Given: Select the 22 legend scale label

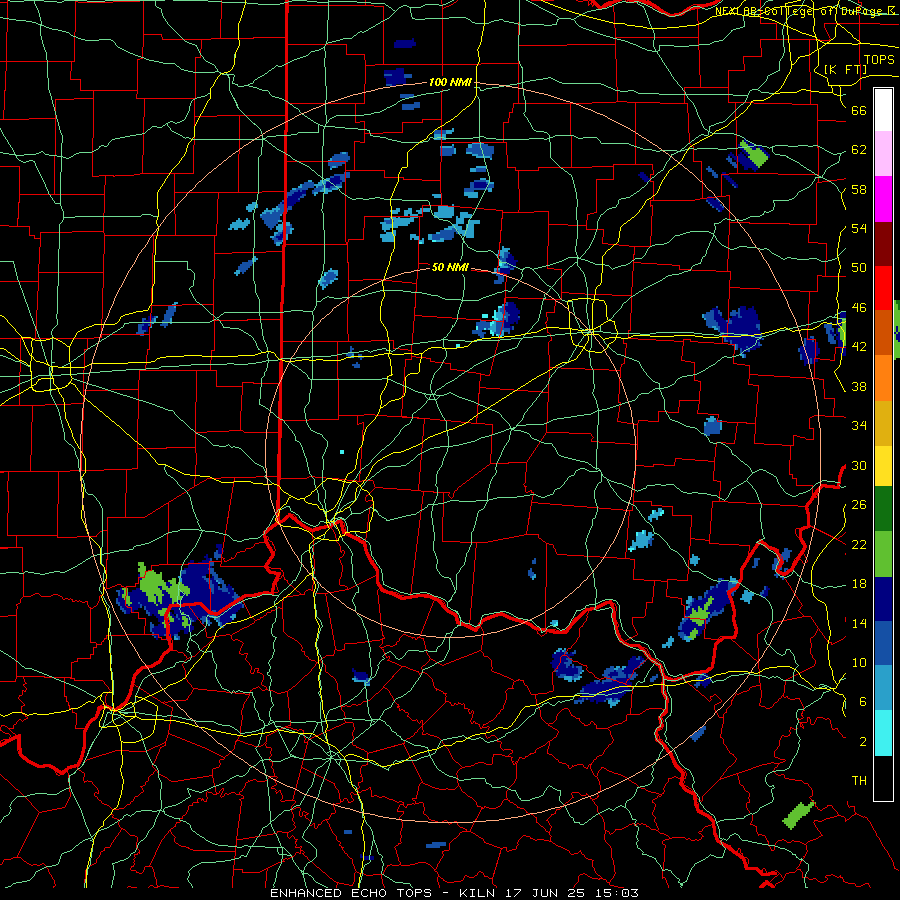Looking at the screenshot, I should (x=859, y=544).
